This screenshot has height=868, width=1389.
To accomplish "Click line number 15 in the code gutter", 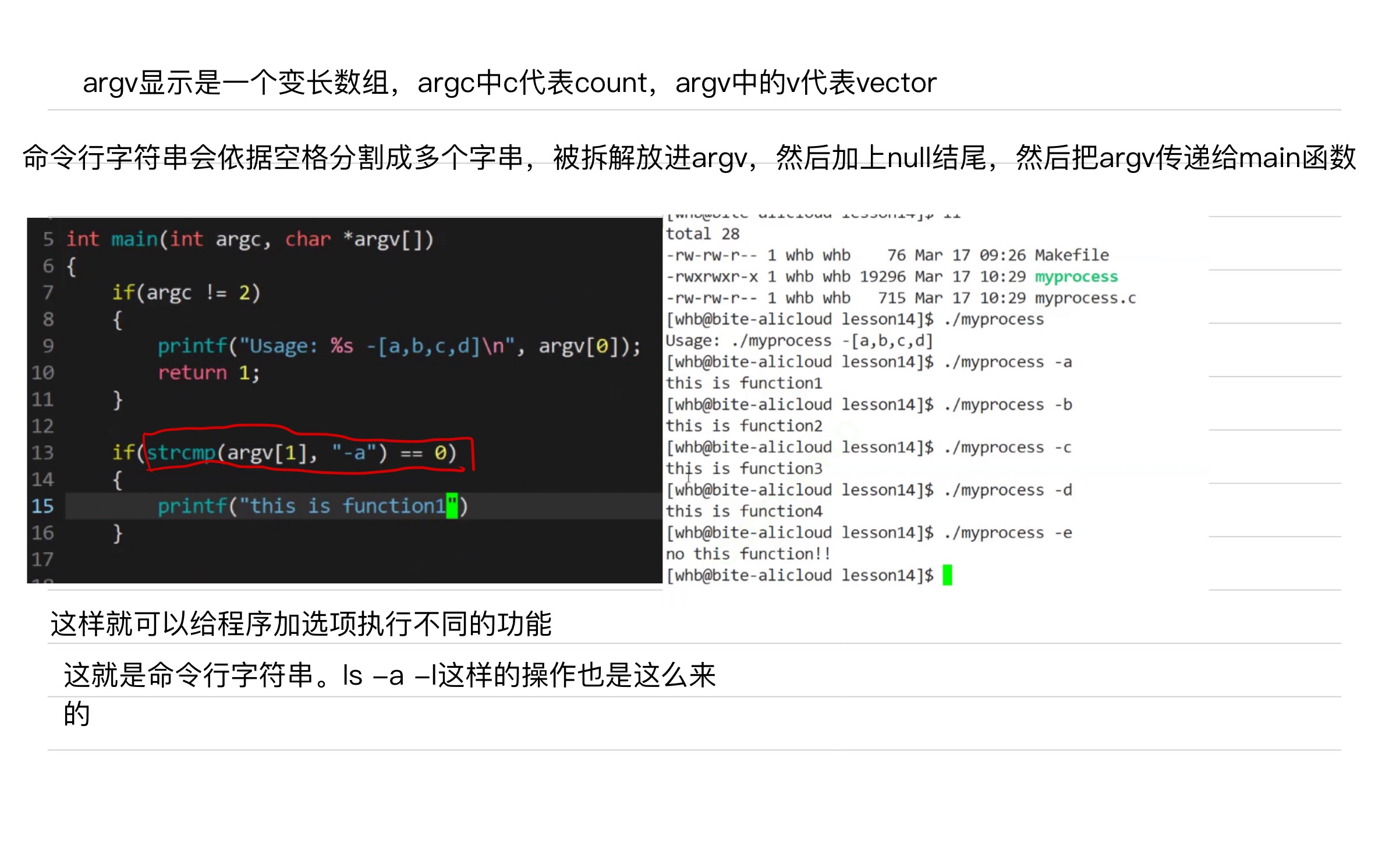I will 43,506.
